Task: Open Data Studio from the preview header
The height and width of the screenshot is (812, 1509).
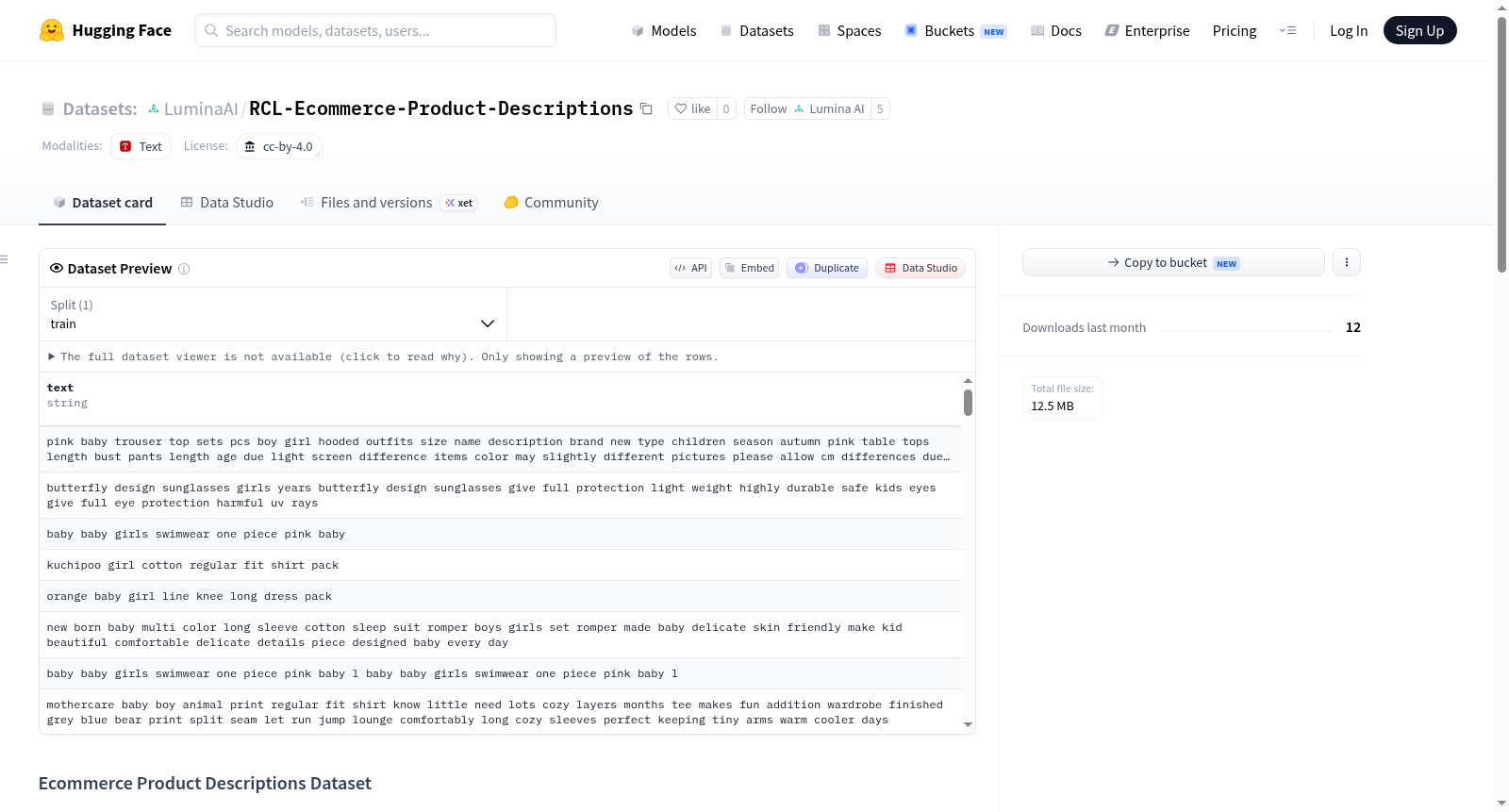Action: (920, 268)
